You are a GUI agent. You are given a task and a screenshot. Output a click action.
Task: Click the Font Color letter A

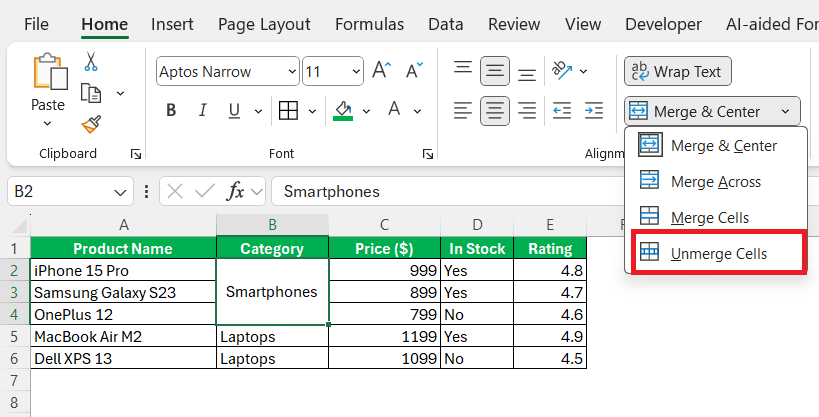click(x=394, y=109)
